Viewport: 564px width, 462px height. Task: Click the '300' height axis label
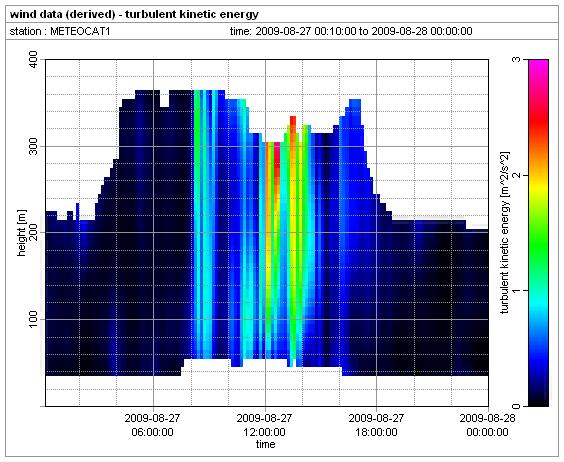tap(33, 146)
